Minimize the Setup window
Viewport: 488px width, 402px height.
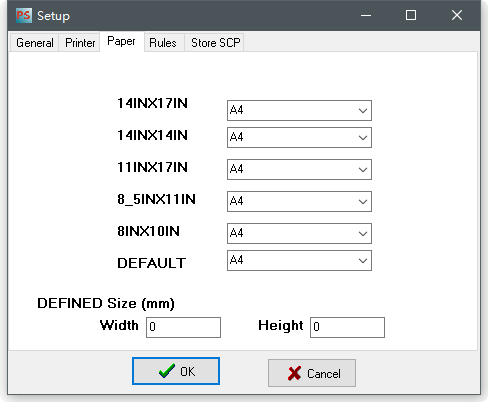pyautogui.click(x=366, y=15)
